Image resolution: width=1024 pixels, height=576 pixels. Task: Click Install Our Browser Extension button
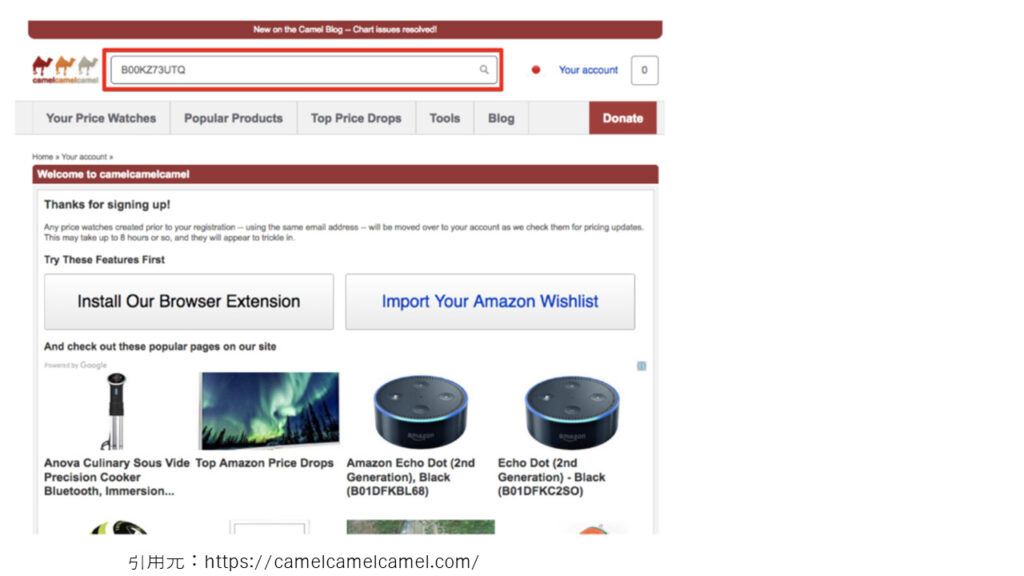click(189, 302)
